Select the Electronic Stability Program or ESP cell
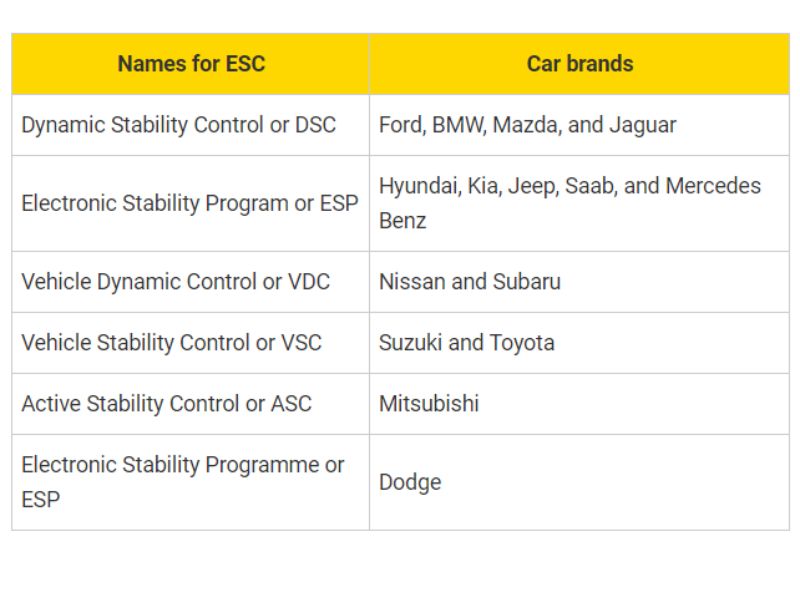800x600 pixels. click(x=190, y=203)
